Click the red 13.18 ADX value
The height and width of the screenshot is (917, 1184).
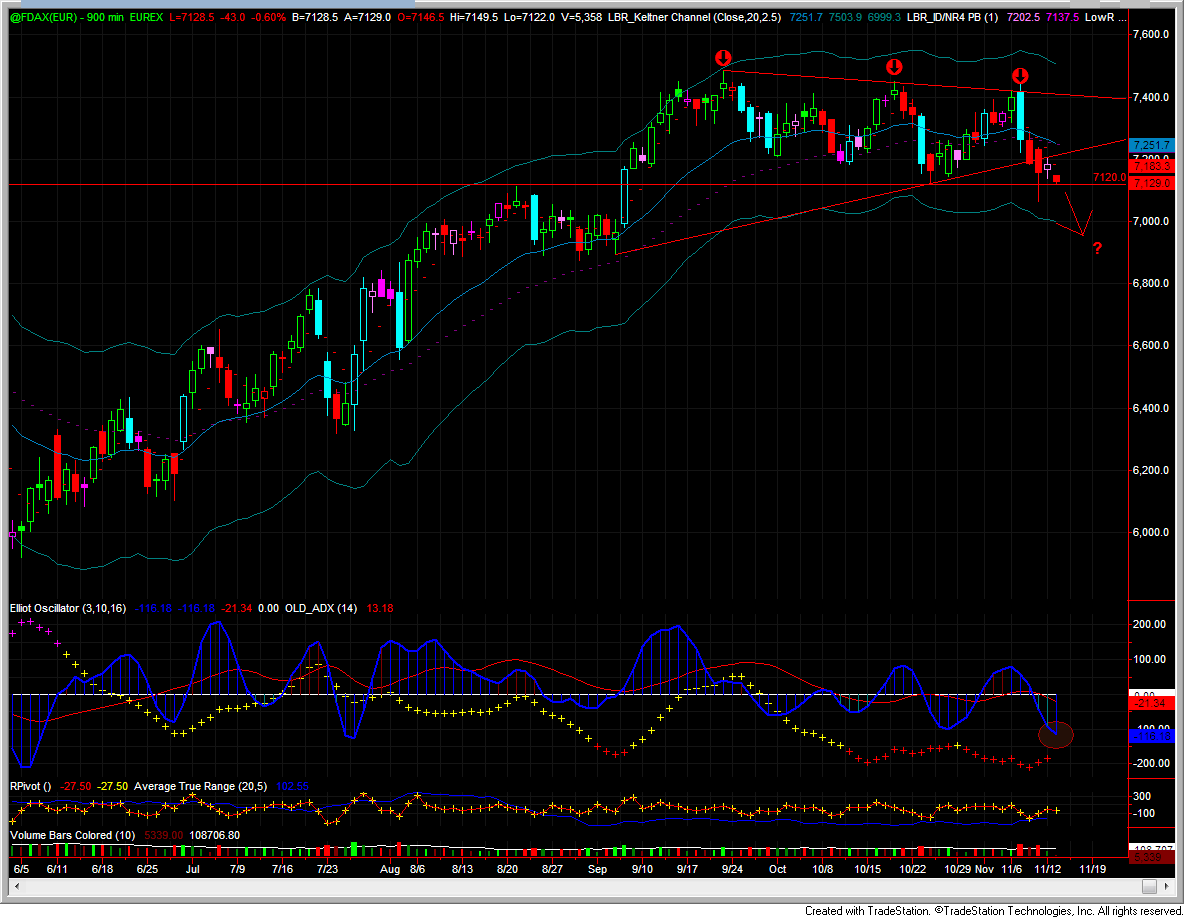(380, 608)
